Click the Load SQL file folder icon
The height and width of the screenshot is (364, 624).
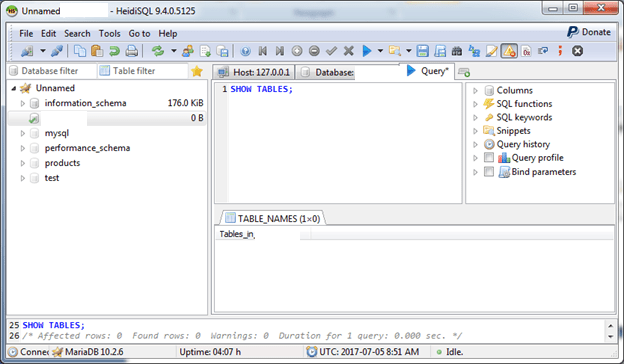(x=395, y=51)
